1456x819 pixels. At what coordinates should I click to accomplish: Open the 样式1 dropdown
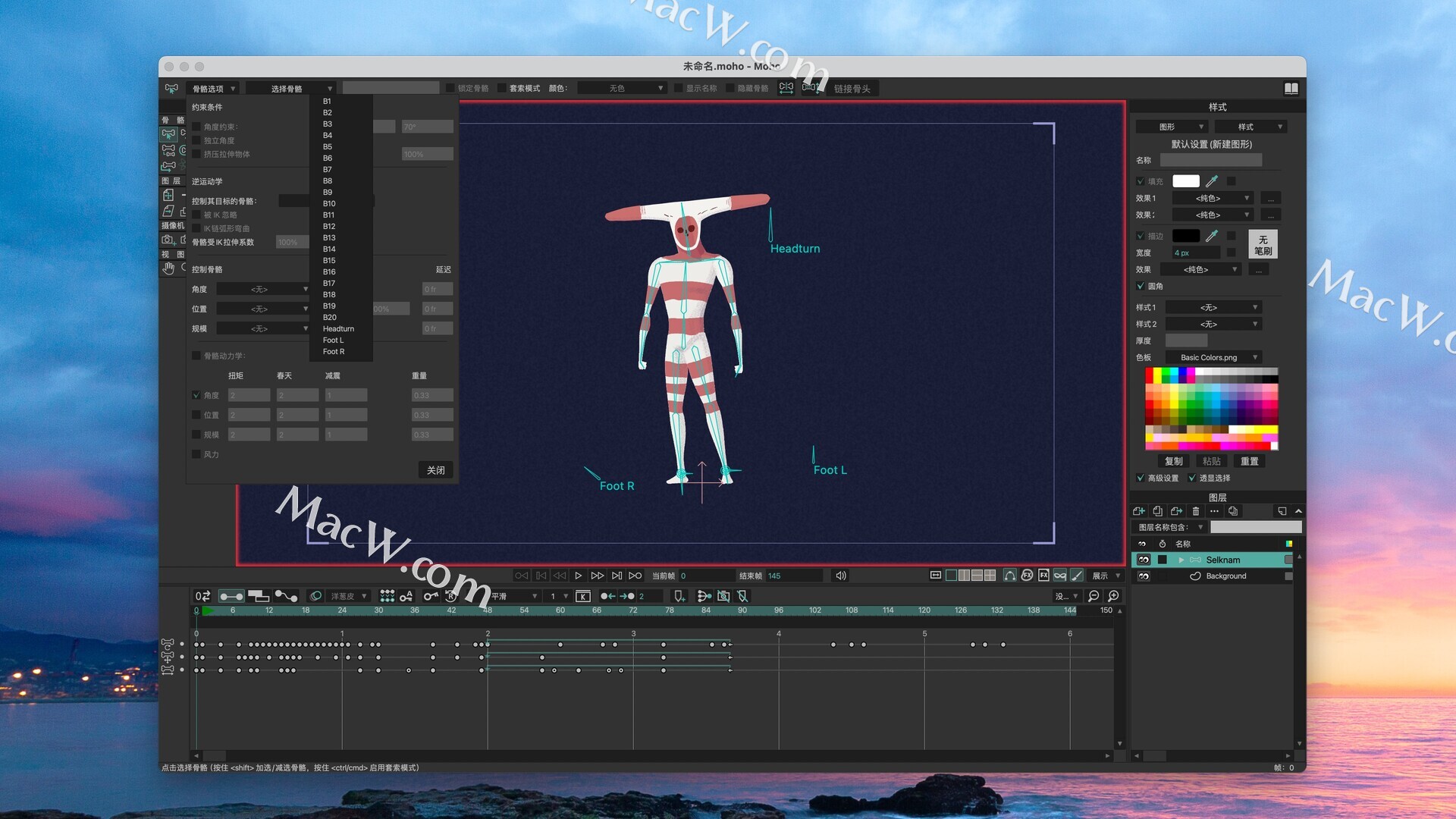coord(1213,307)
